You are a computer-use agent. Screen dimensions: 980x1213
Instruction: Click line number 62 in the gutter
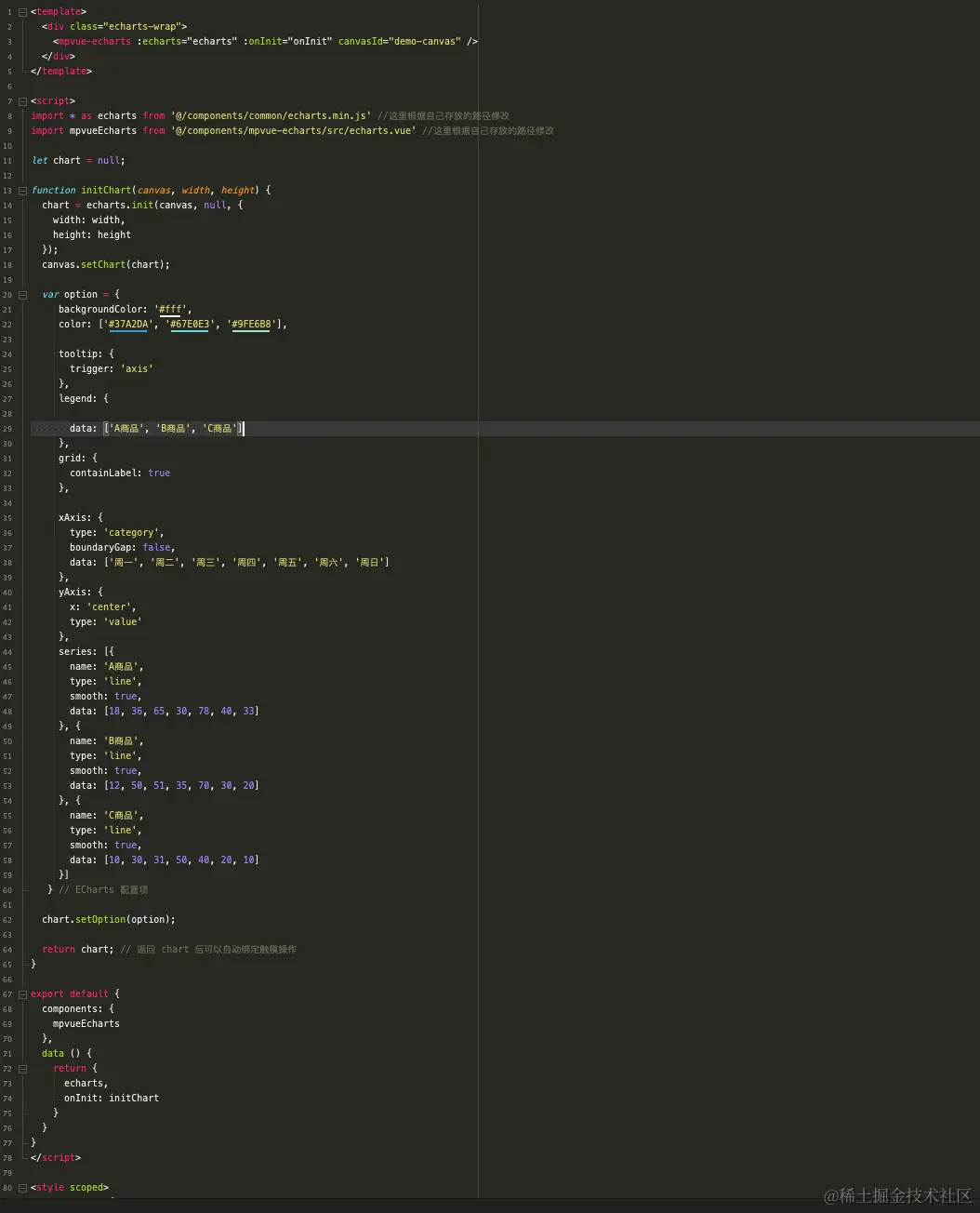click(7, 920)
